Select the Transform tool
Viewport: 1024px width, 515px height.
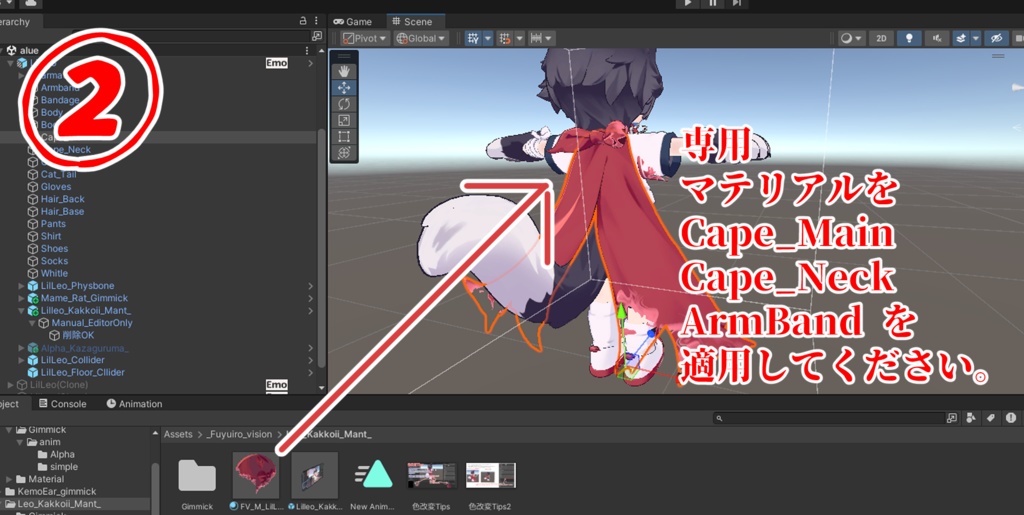(344, 153)
